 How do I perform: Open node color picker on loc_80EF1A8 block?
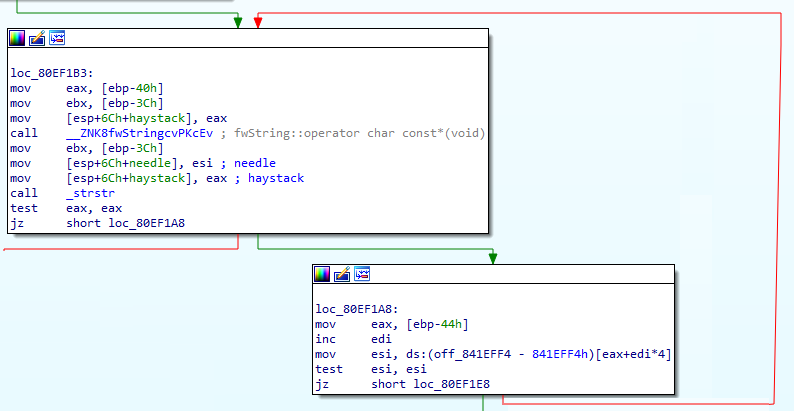click(322, 274)
